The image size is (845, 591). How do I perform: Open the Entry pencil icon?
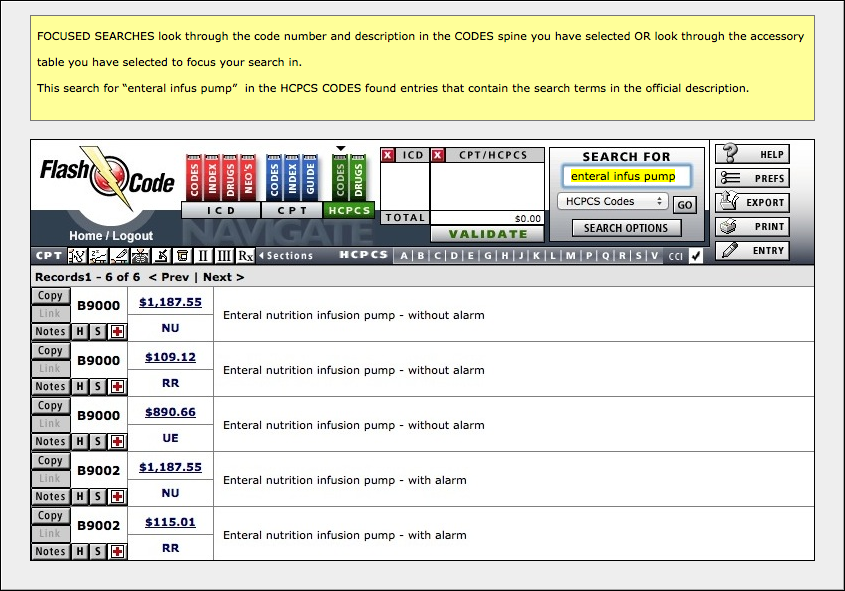coord(729,251)
